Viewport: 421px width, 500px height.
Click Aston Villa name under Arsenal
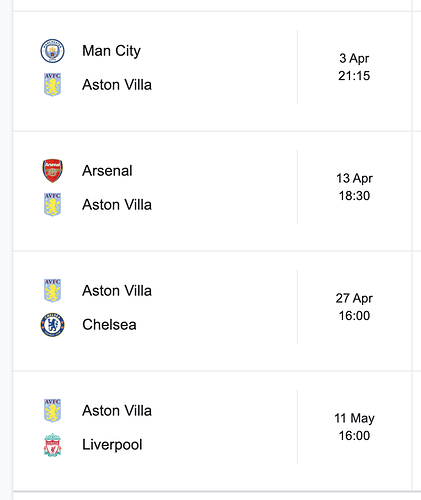117,205
